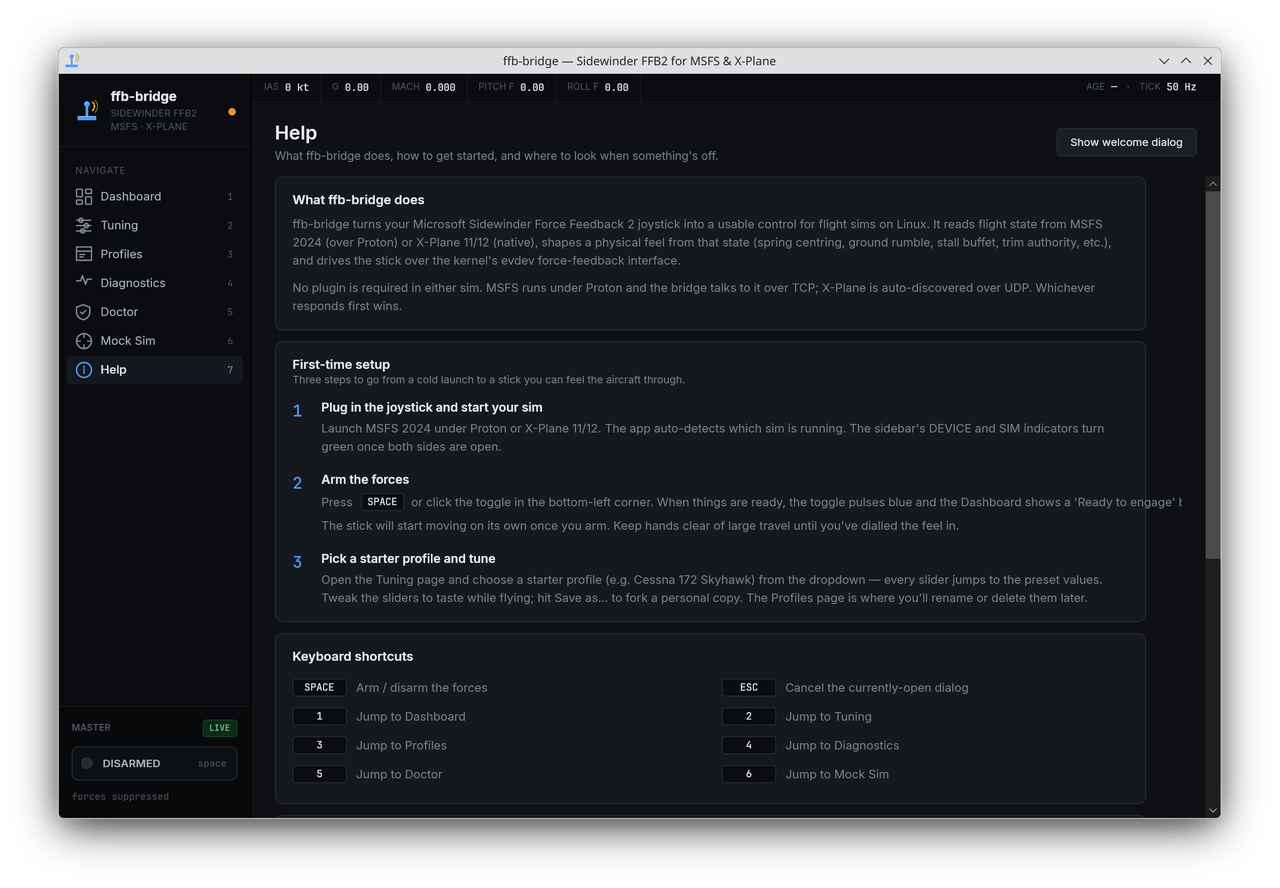Click the SPACE key badge in Arm the forces step
1280x888 pixels.
[x=382, y=502]
